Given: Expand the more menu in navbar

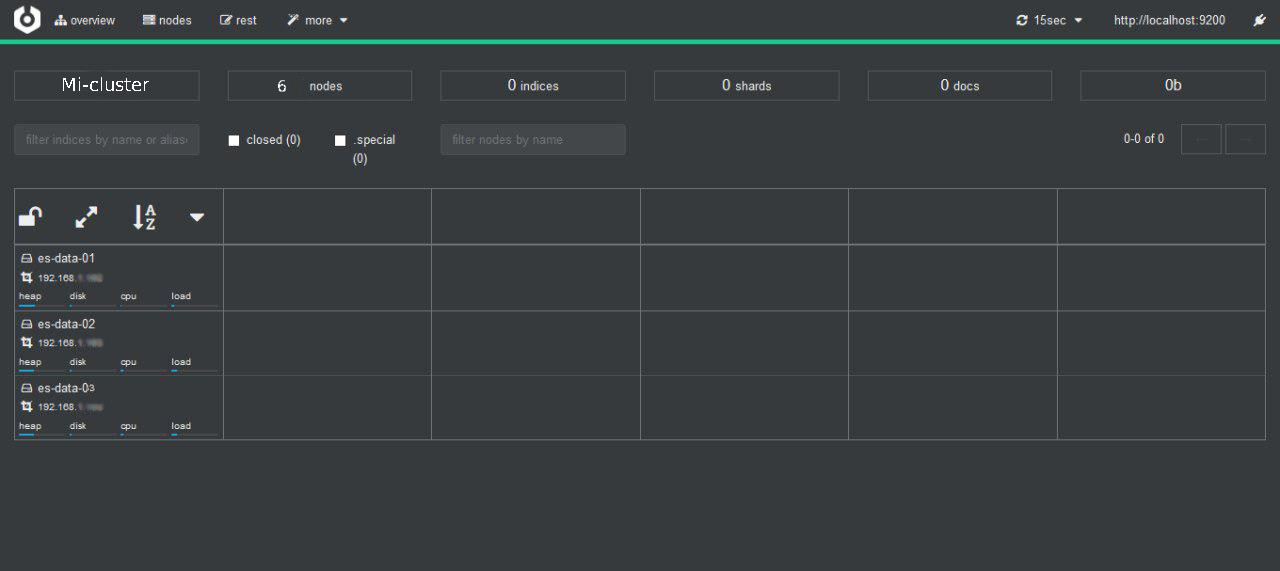Looking at the screenshot, I should point(317,20).
